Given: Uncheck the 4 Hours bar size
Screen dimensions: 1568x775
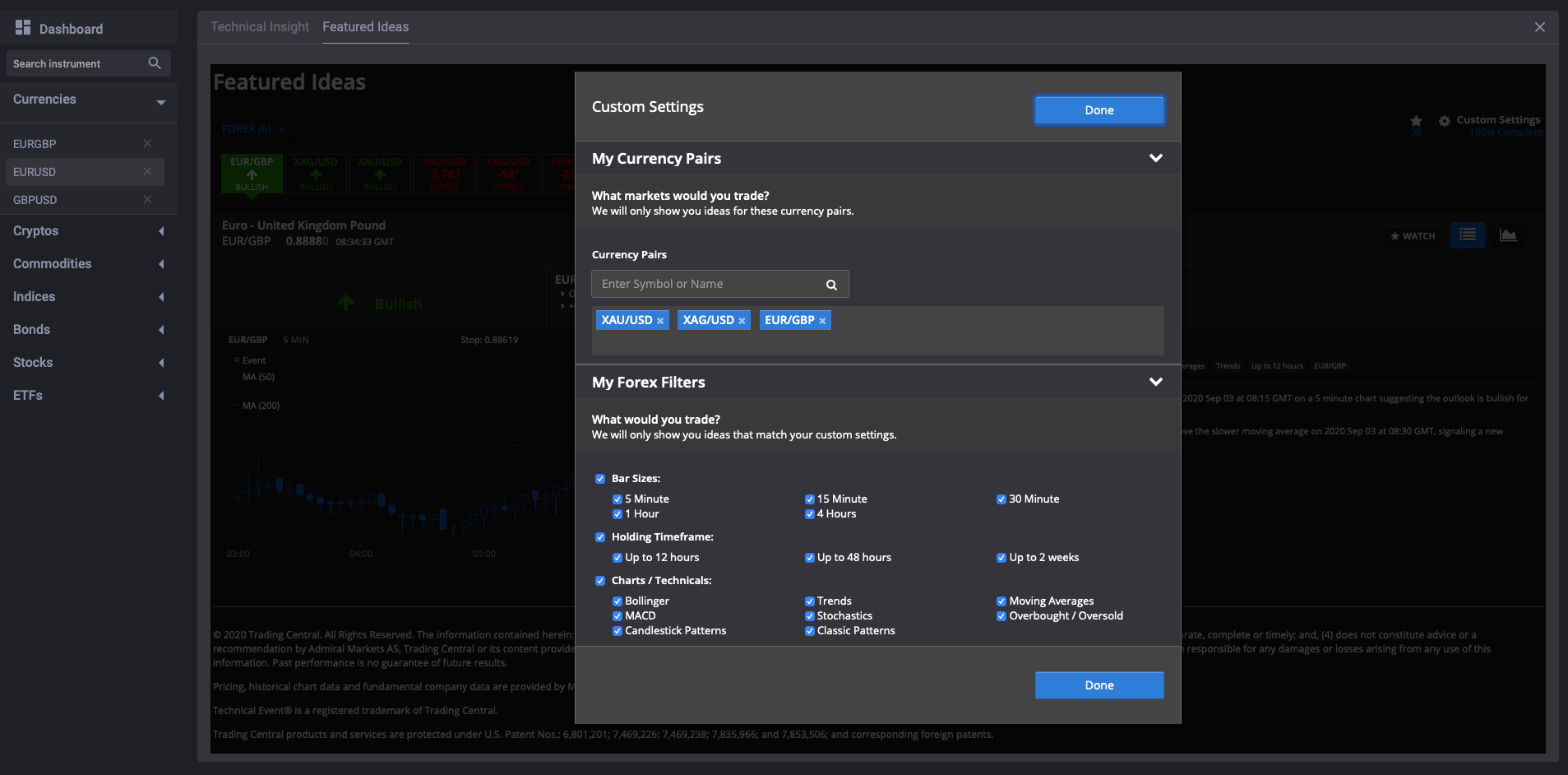Looking at the screenshot, I should pos(810,514).
